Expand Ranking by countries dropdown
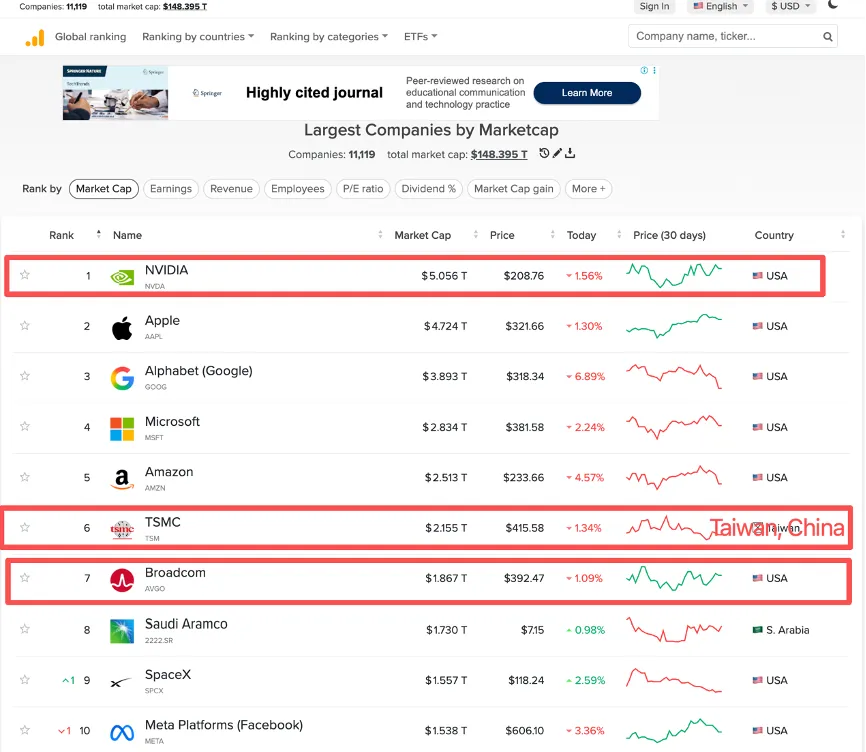 [x=198, y=36]
